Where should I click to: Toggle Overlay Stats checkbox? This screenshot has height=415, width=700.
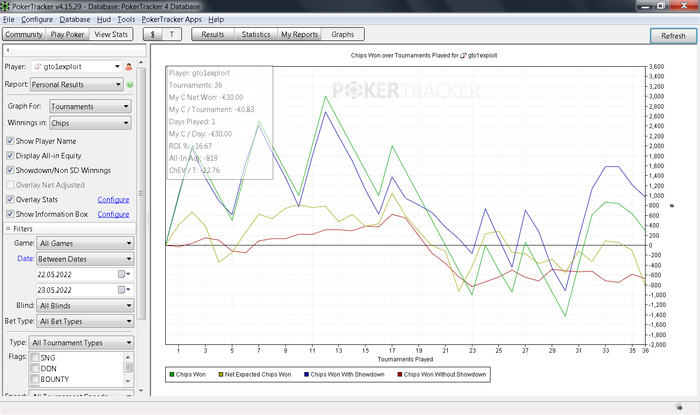[x=10, y=199]
